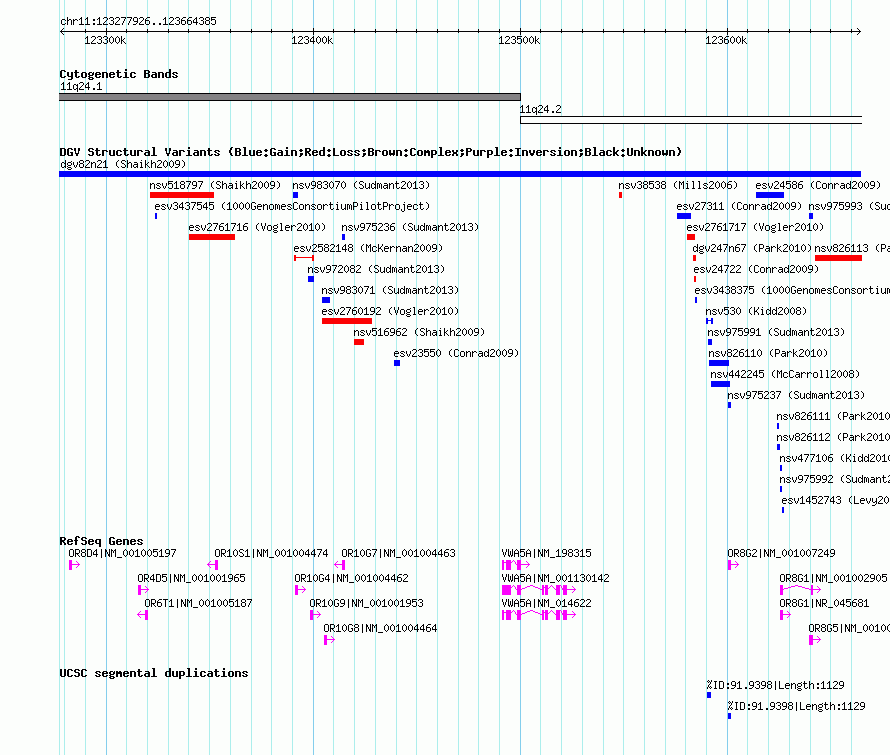Open the nsv826112 variant label
The image size is (890, 755).
pyautogui.click(x=833, y=437)
